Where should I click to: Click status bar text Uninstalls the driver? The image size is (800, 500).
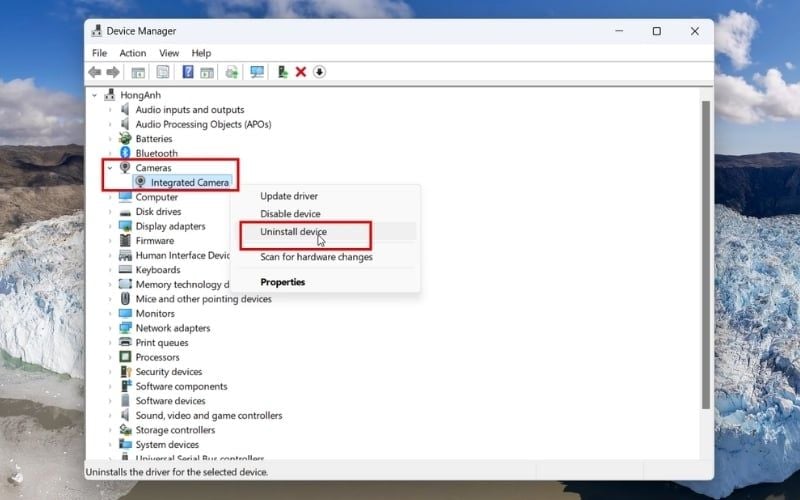[x=177, y=472]
